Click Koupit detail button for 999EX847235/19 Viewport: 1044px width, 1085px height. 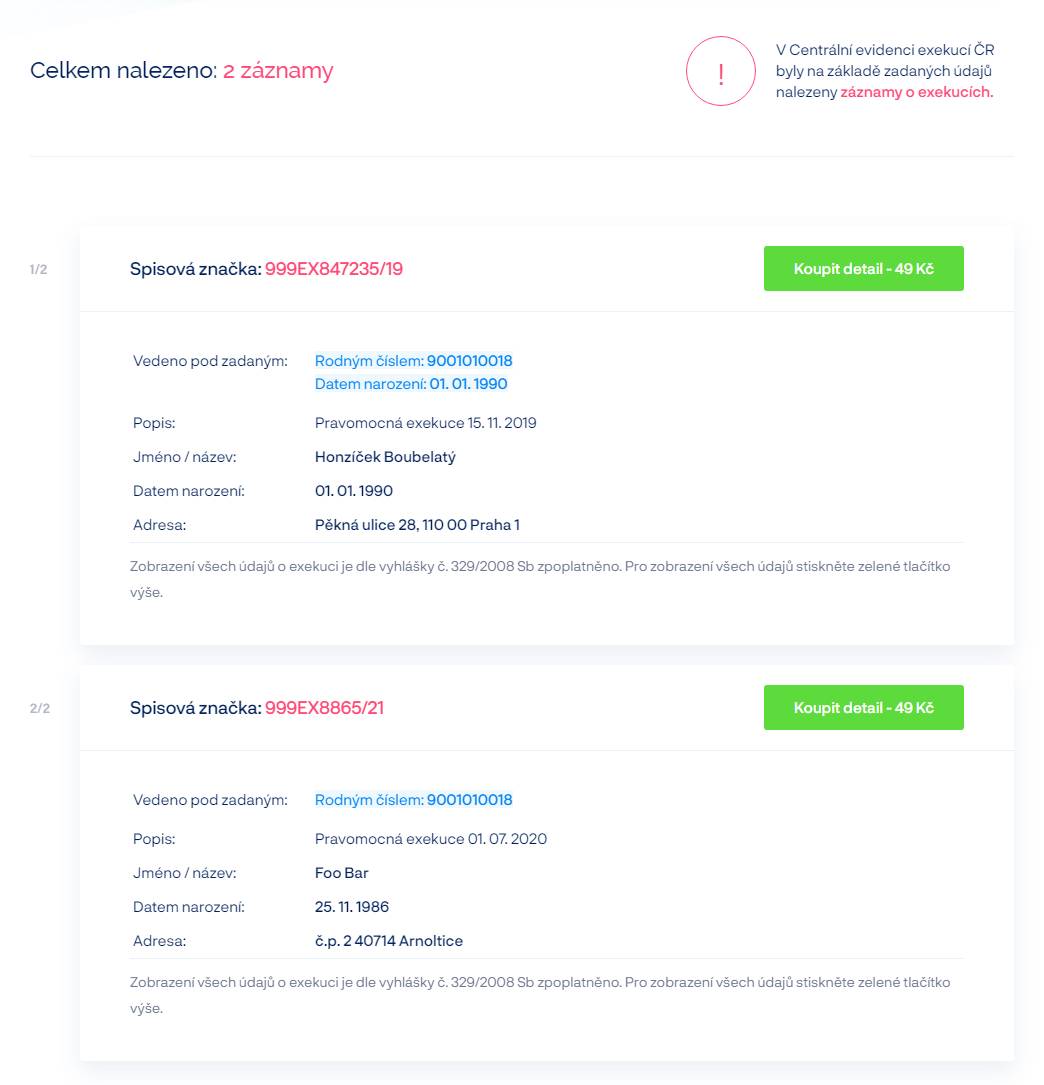[x=863, y=269]
